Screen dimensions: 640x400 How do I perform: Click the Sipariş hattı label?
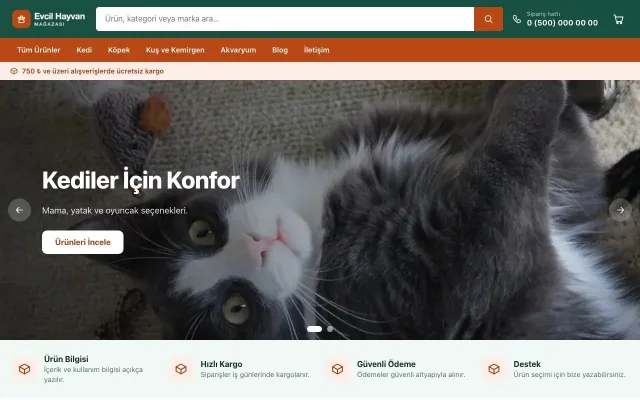543,14
